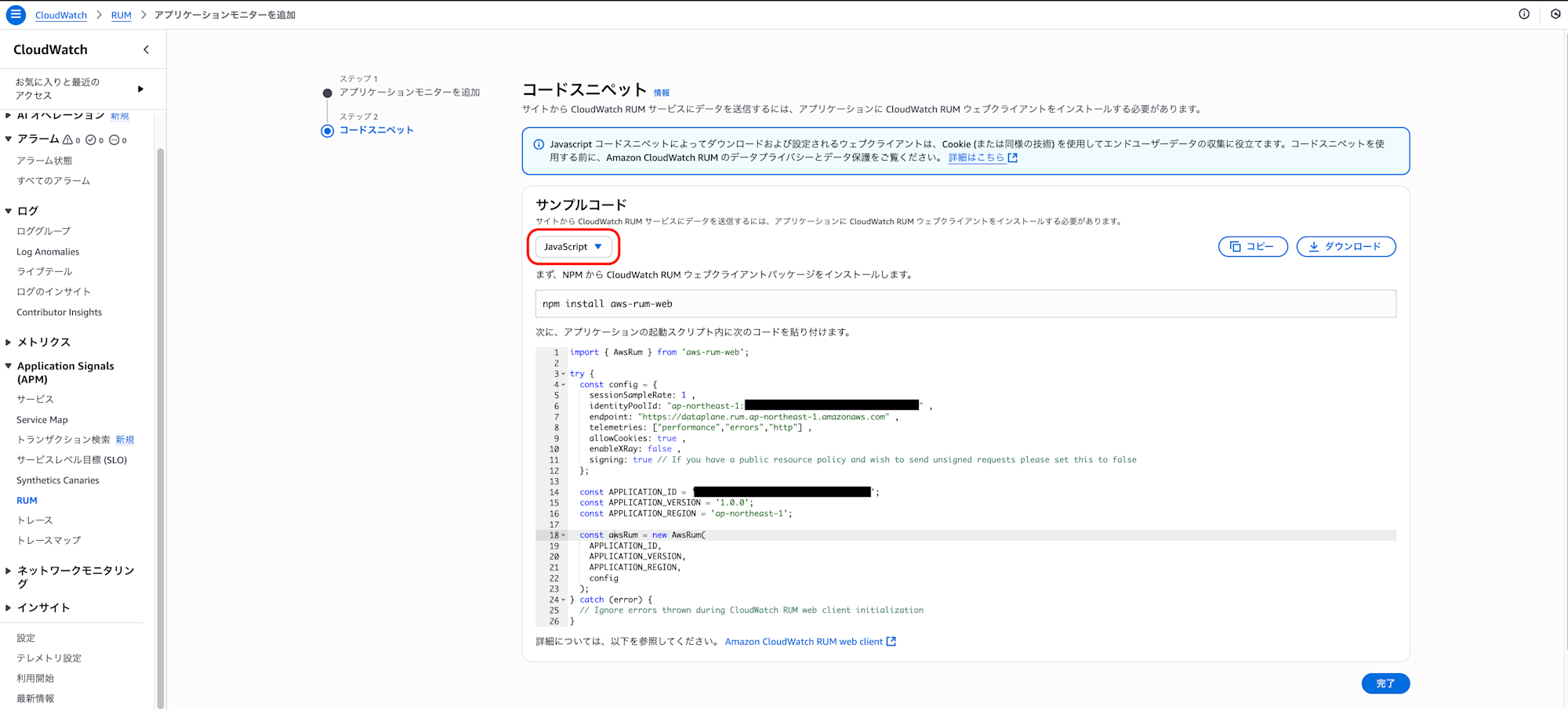
Task: Click the 情報 link beside コードスニペット heading
Action: pyautogui.click(x=662, y=92)
